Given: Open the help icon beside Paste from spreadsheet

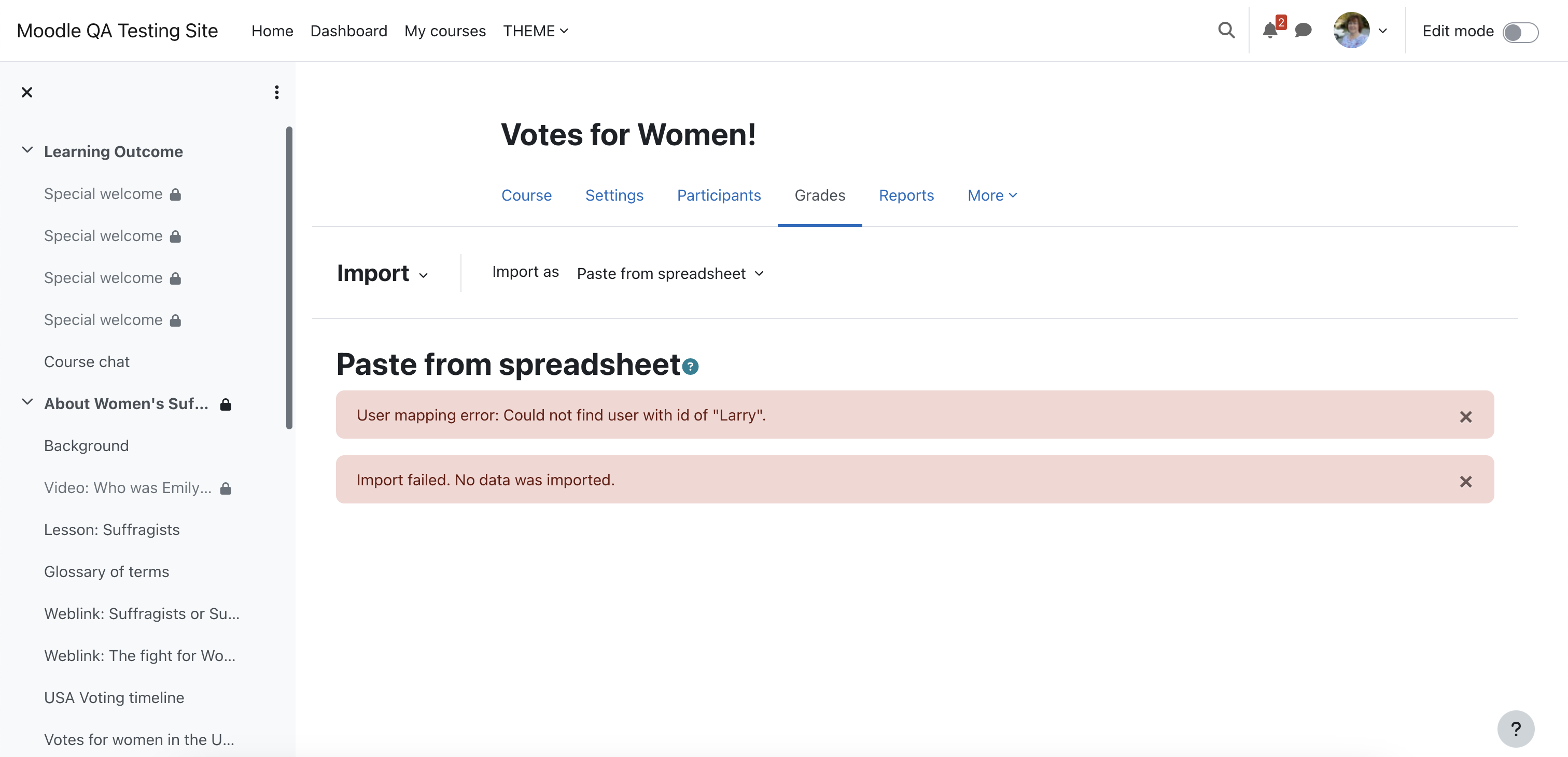Looking at the screenshot, I should click(x=690, y=367).
